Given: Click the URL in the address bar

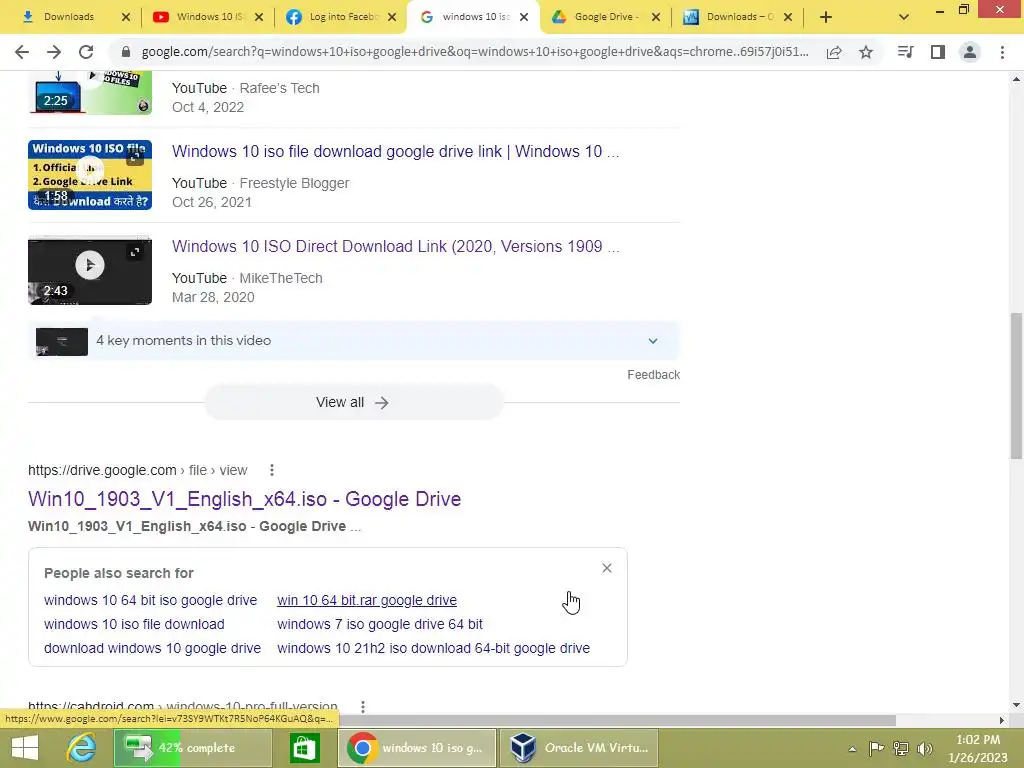Looking at the screenshot, I should point(475,52).
